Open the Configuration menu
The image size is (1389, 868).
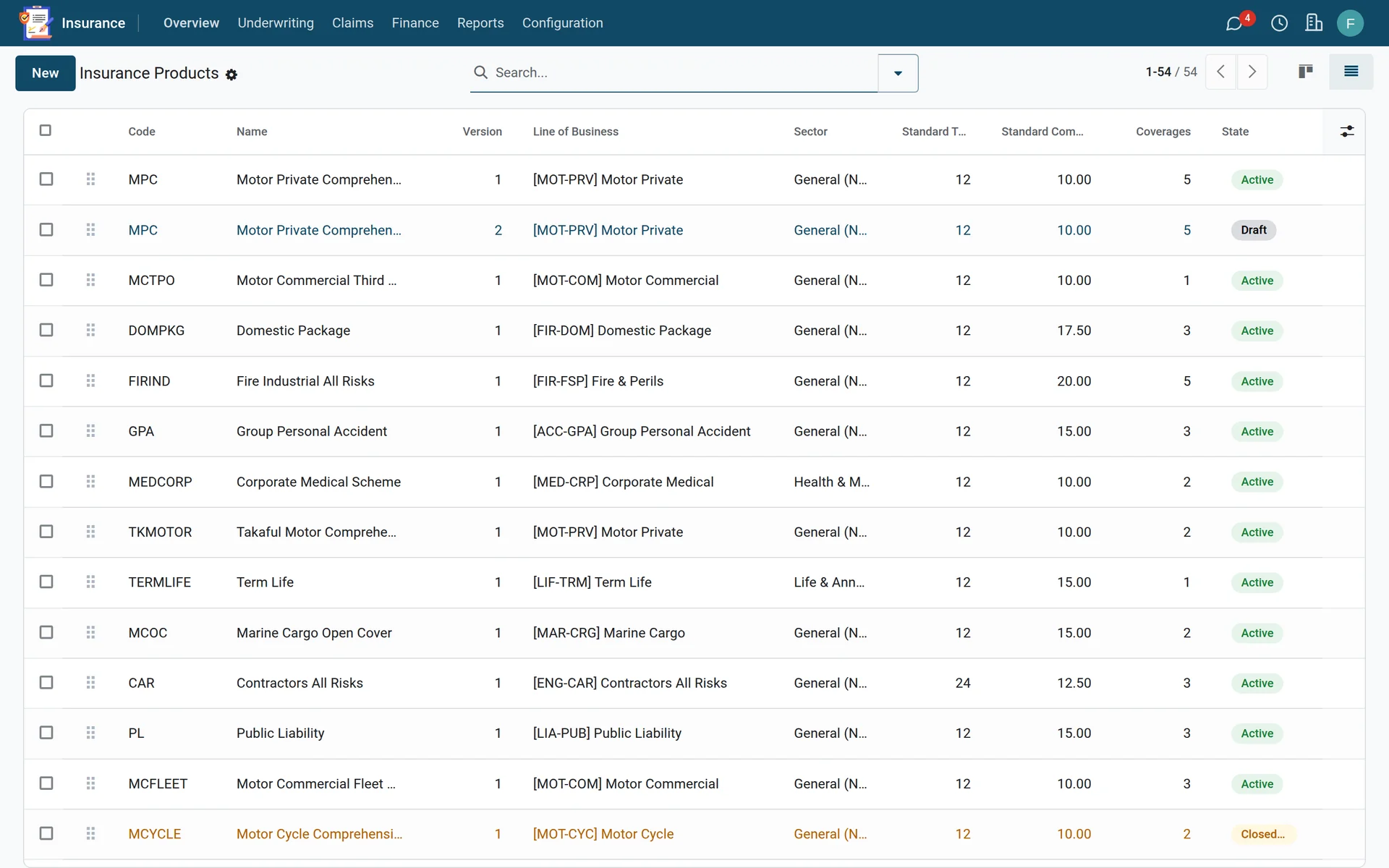563,23
